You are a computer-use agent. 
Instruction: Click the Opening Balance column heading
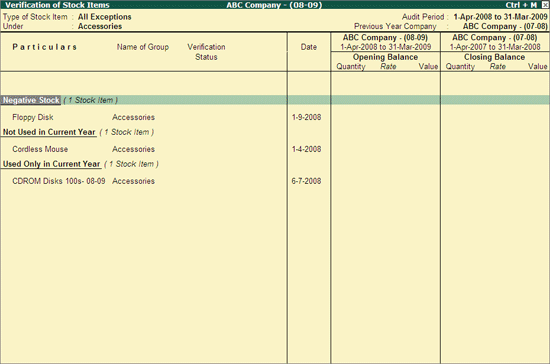tap(385, 57)
